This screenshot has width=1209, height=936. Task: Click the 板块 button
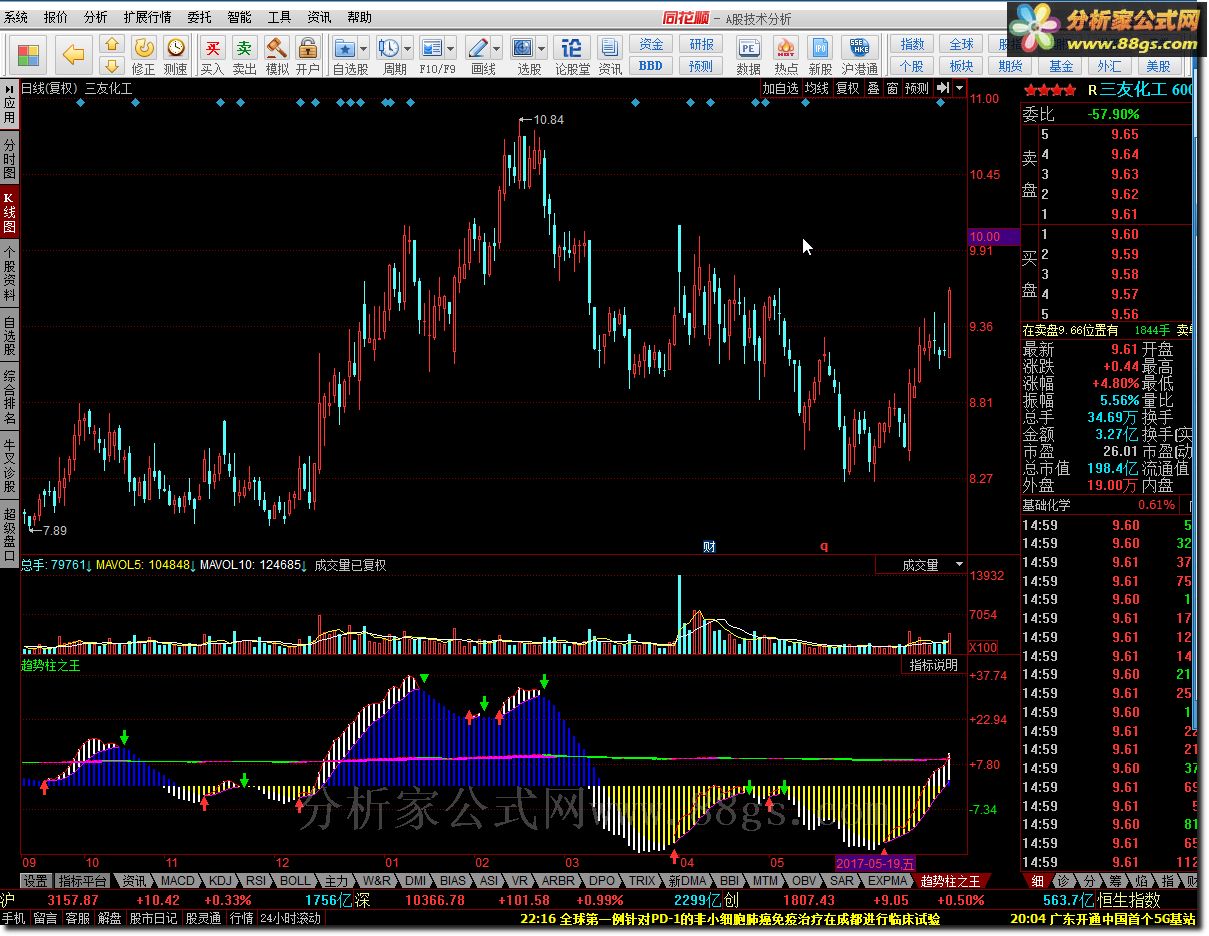pyautogui.click(x=961, y=66)
